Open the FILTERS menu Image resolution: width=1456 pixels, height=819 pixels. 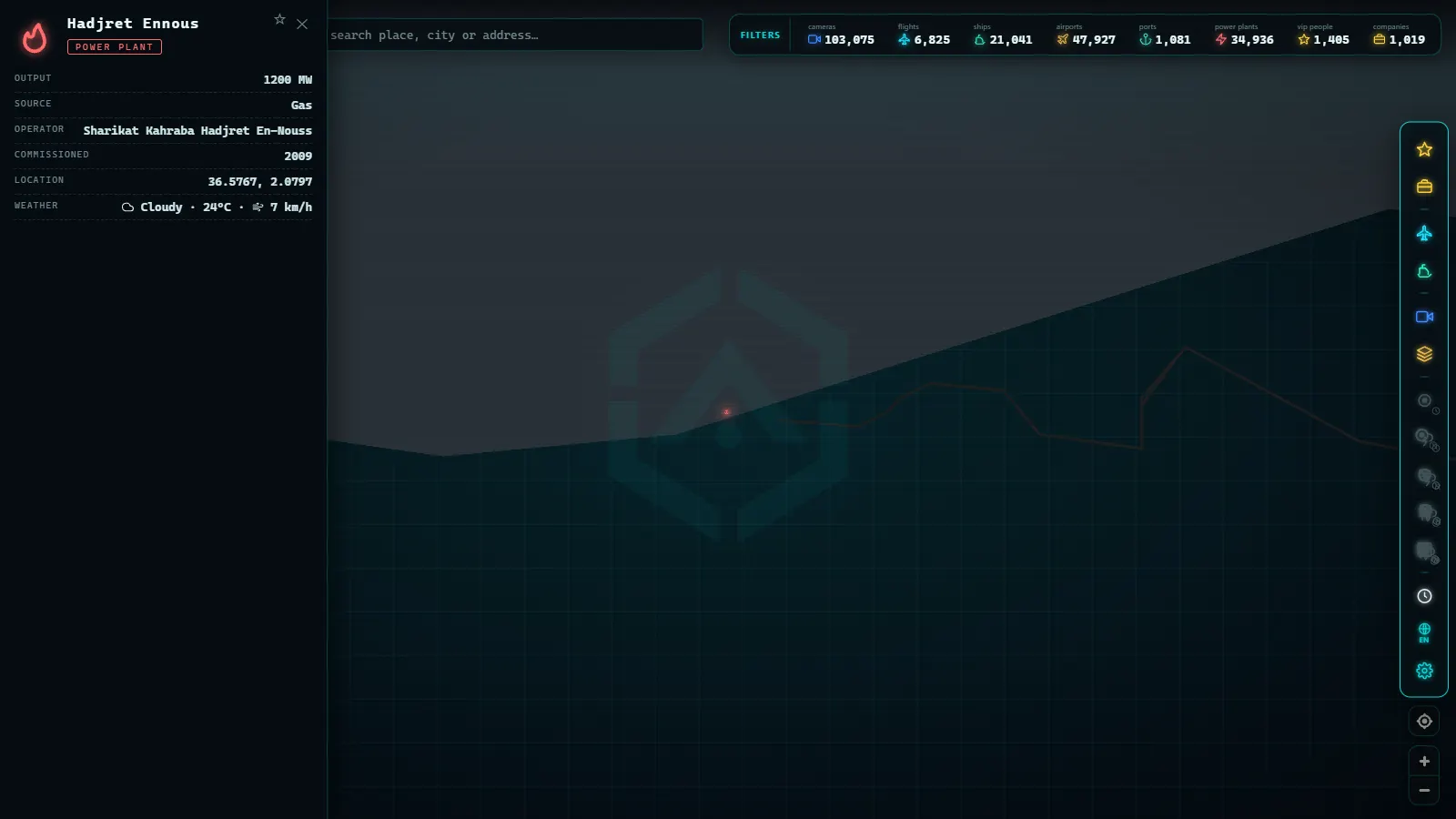coord(760,35)
